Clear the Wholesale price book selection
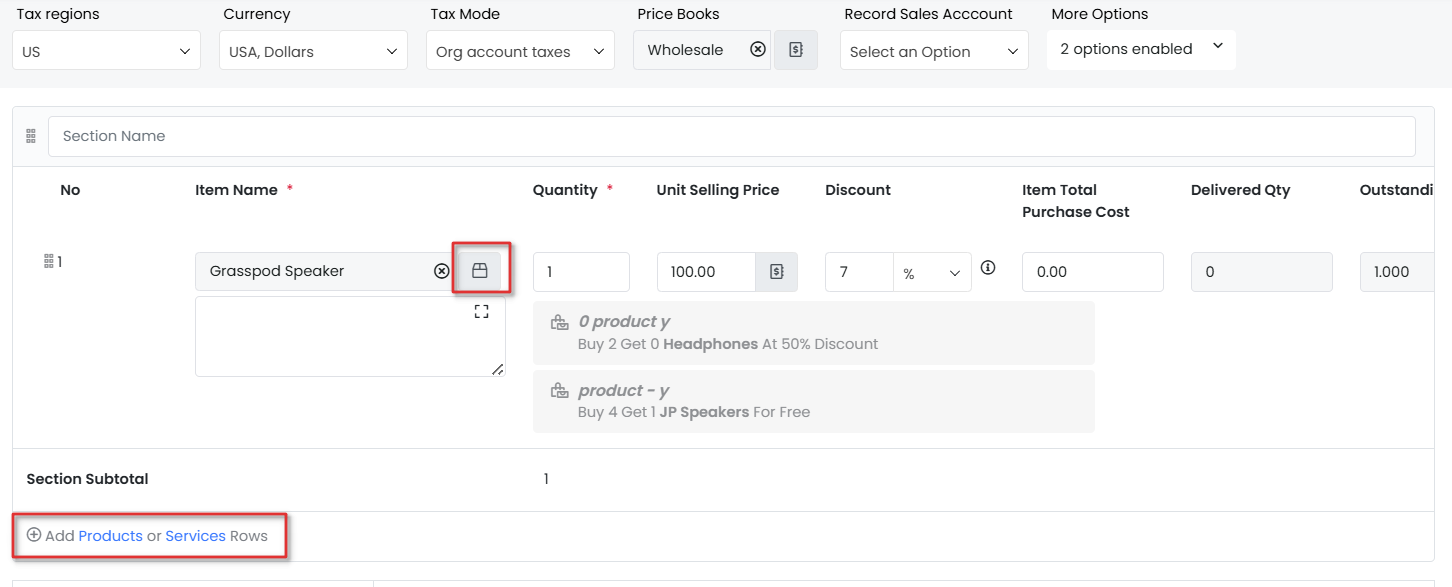This screenshot has height=587, width=1452. [x=758, y=50]
